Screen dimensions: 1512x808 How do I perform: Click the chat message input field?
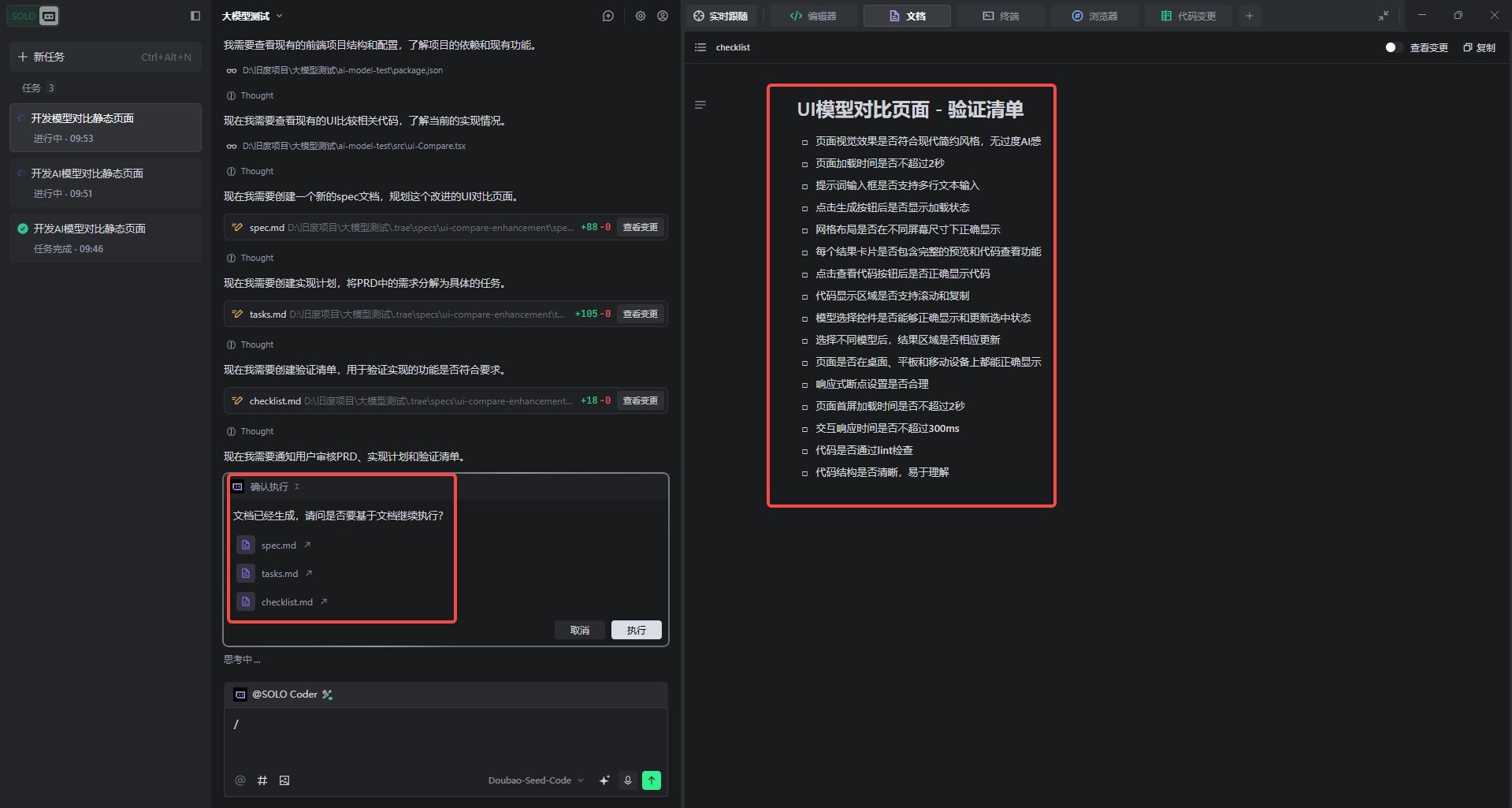pos(445,737)
